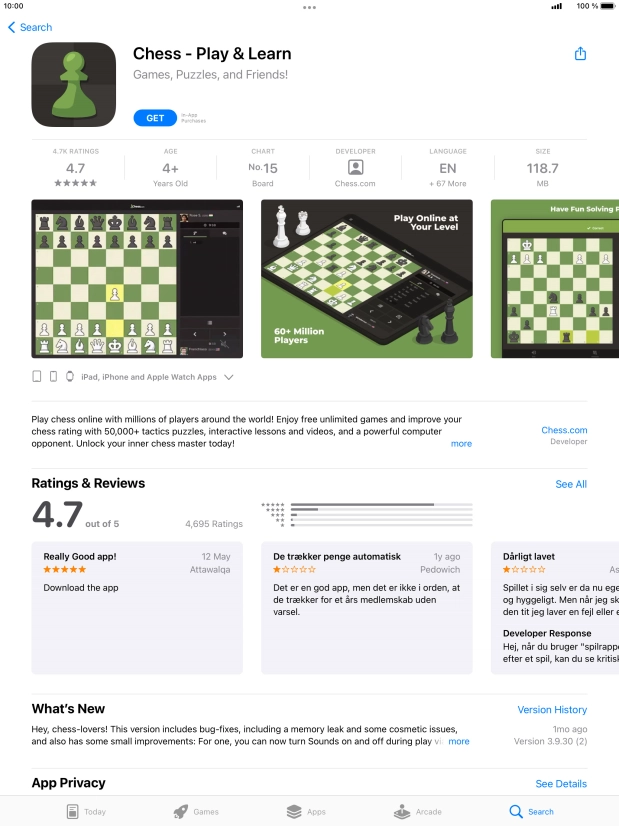The height and width of the screenshot is (826, 619).
Task: Open the chessboard starting position screenshot
Action: coord(137,279)
